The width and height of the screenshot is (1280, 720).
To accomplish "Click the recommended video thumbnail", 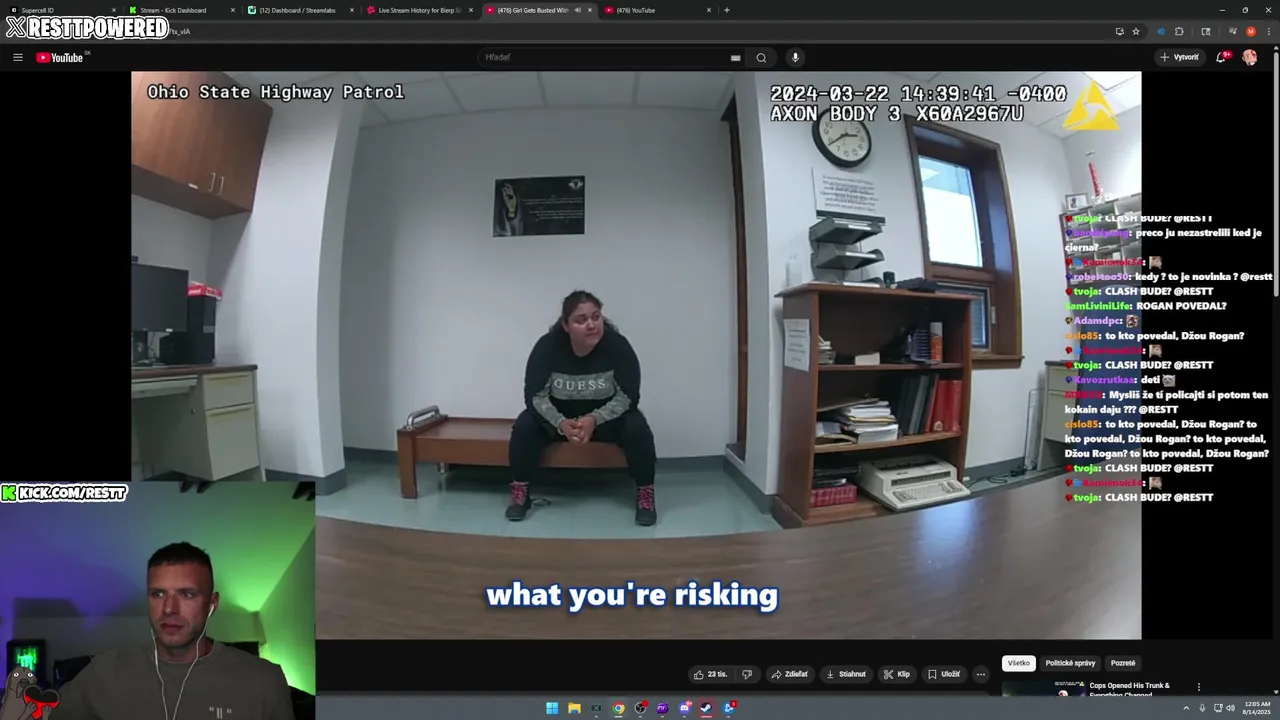I will coord(1043,689).
